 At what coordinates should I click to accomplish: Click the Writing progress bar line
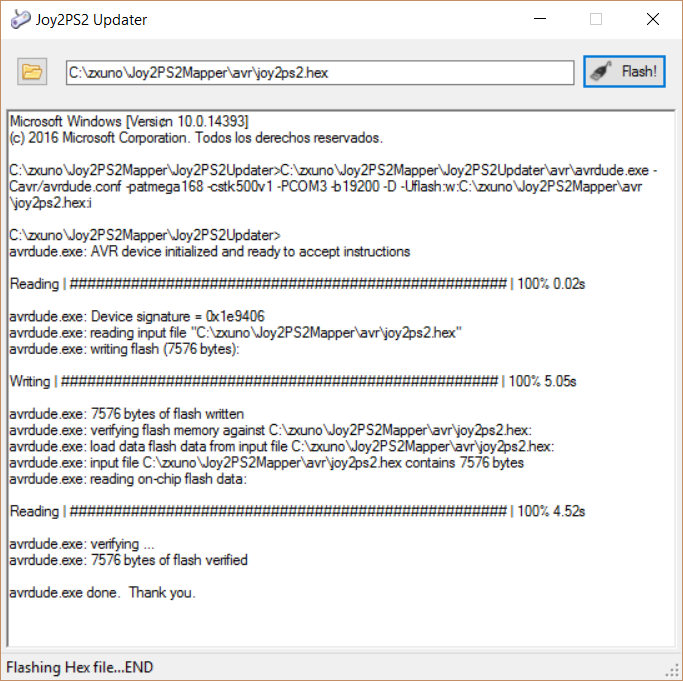(292, 381)
